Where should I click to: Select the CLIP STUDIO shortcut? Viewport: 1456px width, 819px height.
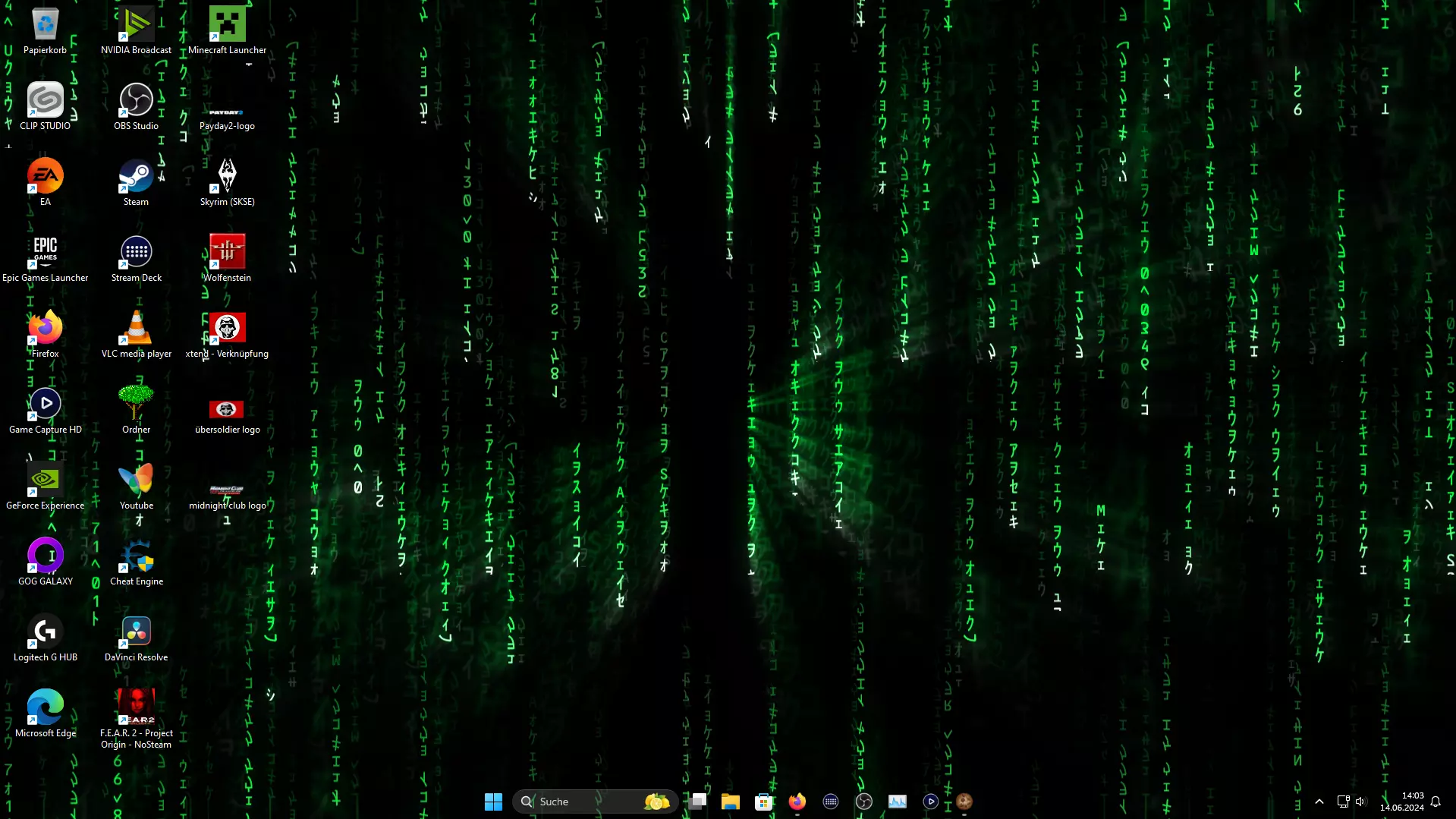point(45,107)
